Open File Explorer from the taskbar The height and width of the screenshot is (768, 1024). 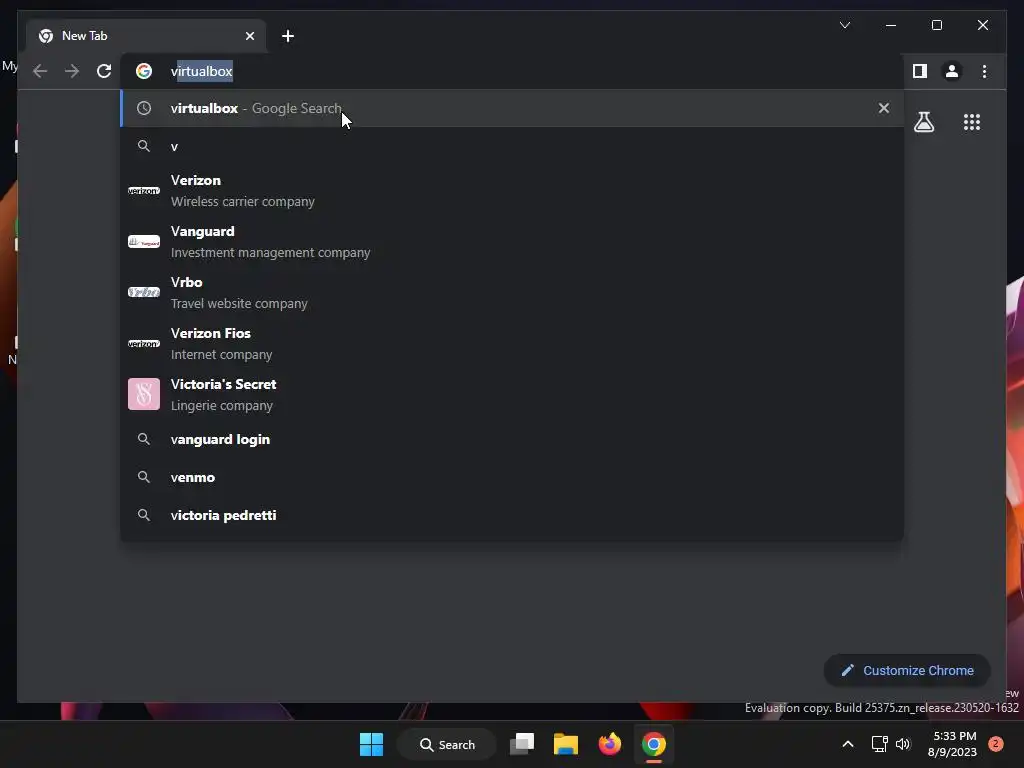pos(566,744)
